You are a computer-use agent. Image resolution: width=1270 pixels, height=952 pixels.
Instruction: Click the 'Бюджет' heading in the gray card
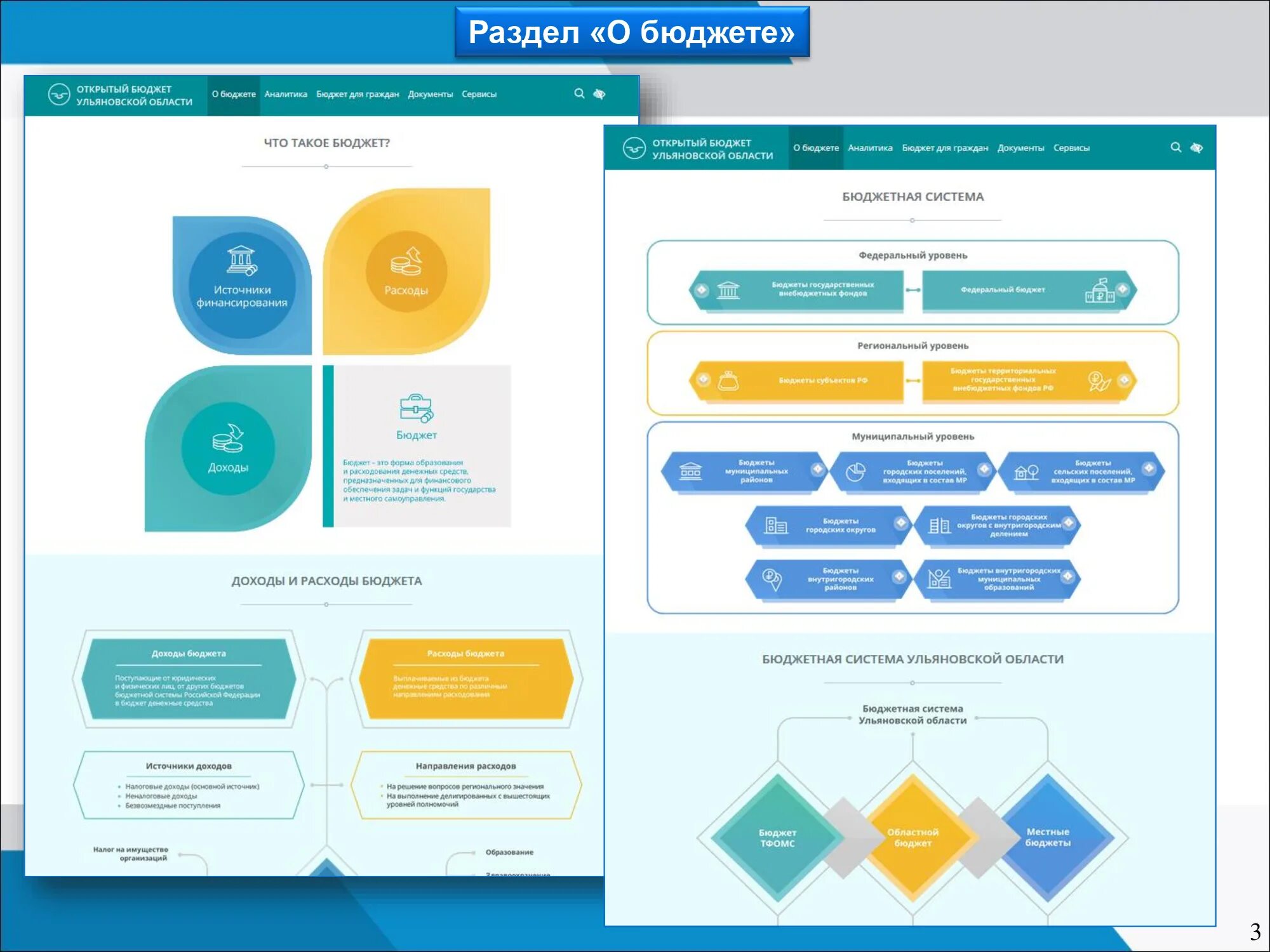click(x=417, y=435)
